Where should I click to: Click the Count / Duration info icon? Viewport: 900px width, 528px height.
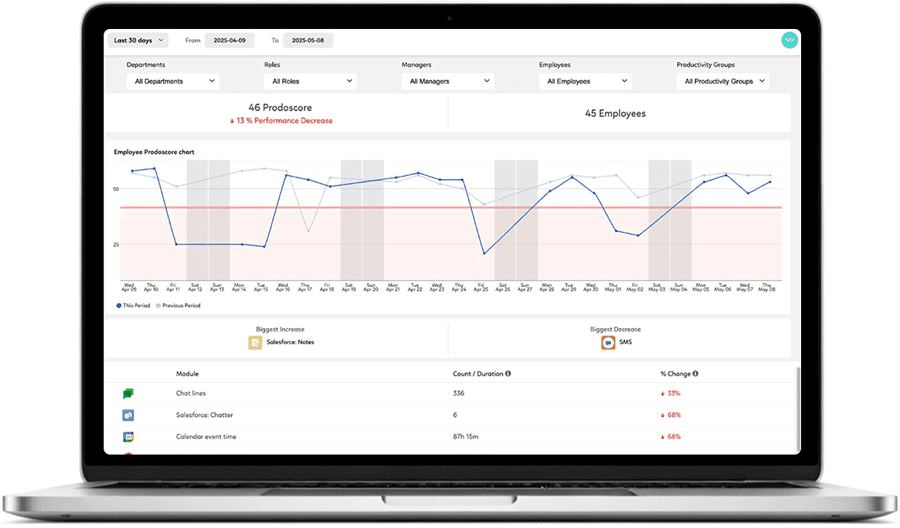click(508, 374)
